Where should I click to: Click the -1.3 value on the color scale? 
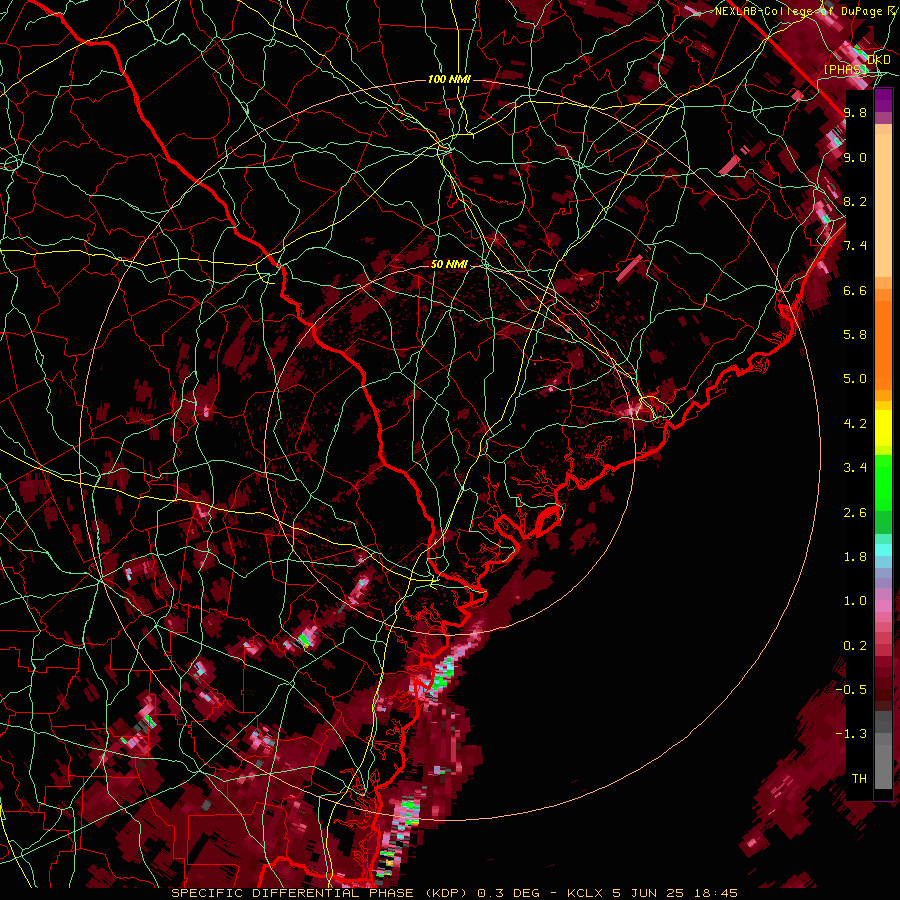click(851, 734)
